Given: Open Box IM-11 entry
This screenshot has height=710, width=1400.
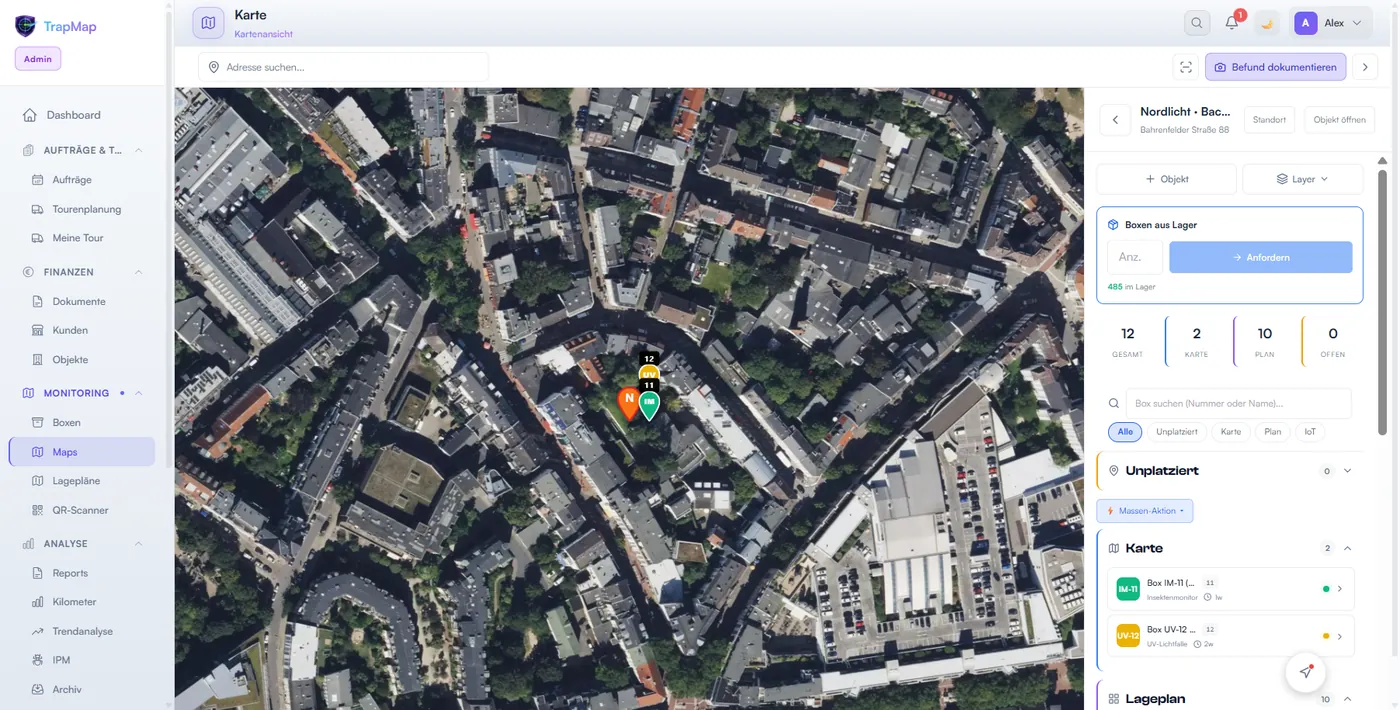Looking at the screenshot, I should pos(1231,589).
